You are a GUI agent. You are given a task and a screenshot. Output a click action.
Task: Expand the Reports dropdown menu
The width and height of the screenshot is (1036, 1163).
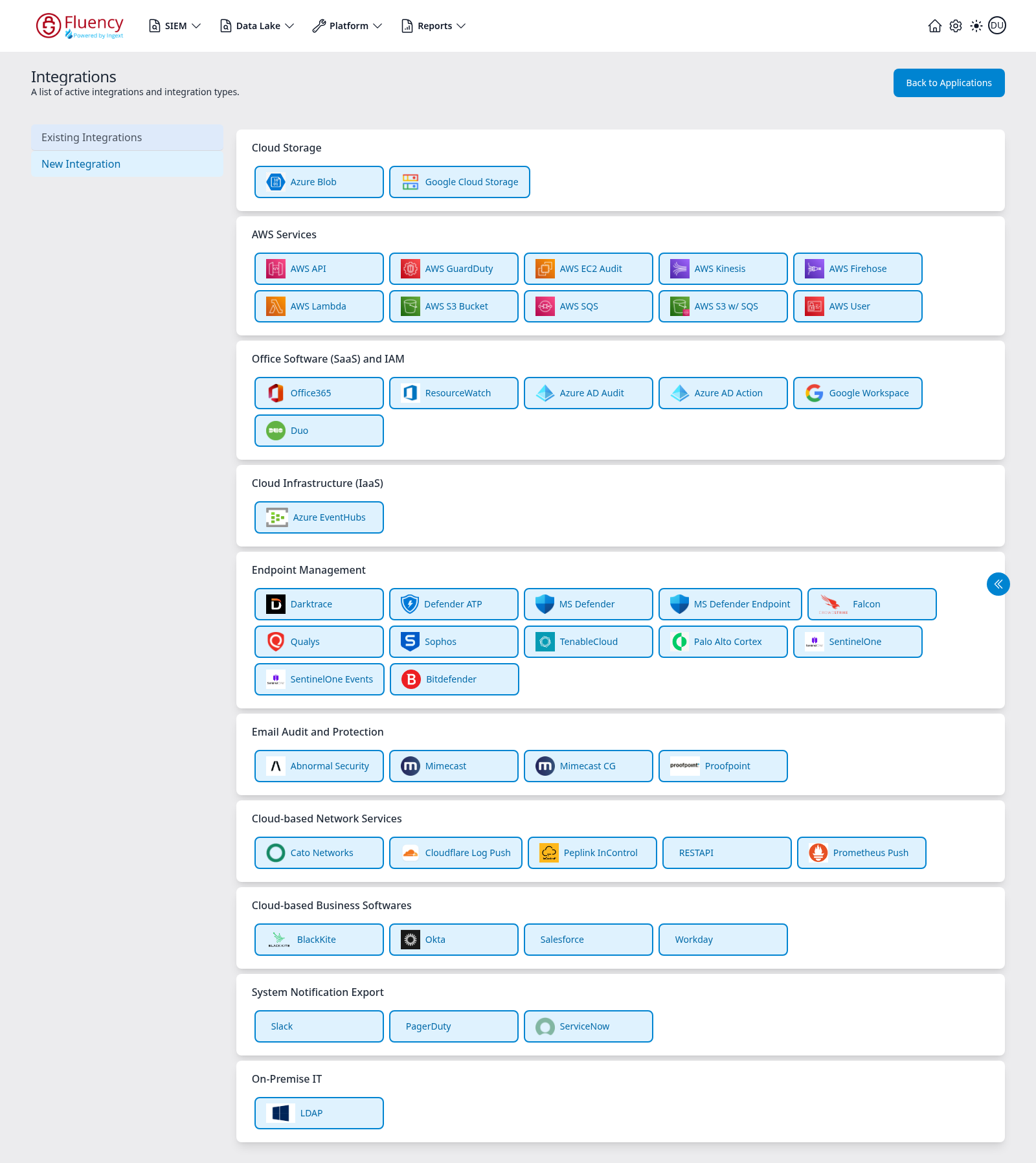tap(434, 26)
